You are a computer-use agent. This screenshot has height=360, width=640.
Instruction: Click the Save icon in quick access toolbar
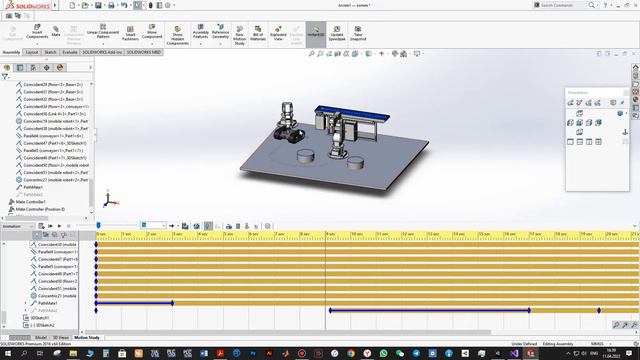[x=98, y=5]
